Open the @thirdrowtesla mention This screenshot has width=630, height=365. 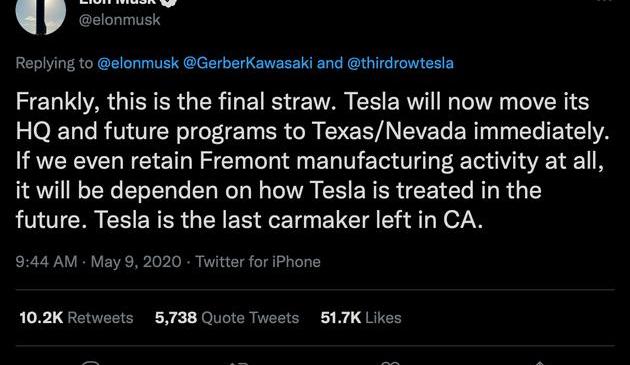pos(400,63)
